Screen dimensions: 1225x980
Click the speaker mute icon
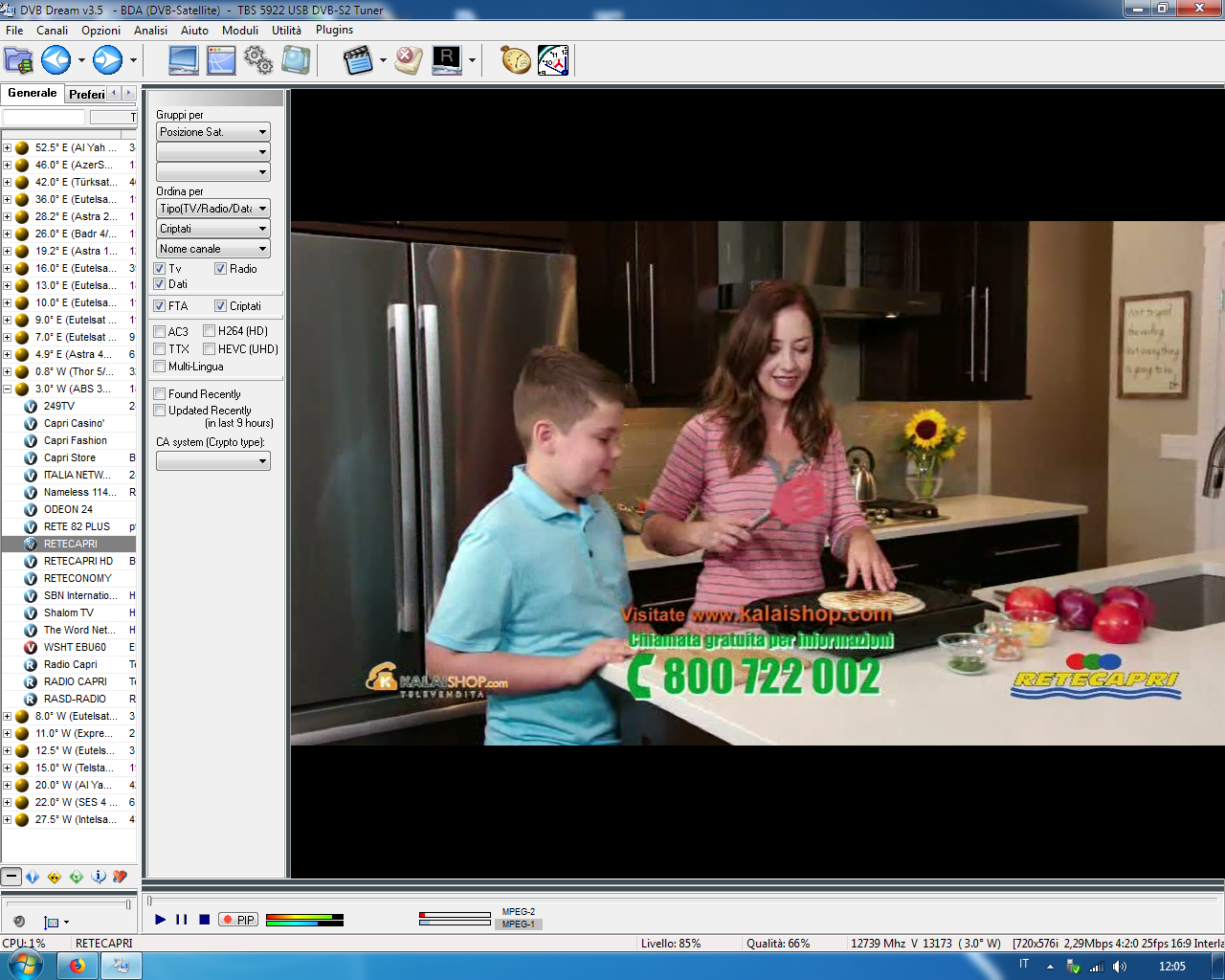(19, 922)
